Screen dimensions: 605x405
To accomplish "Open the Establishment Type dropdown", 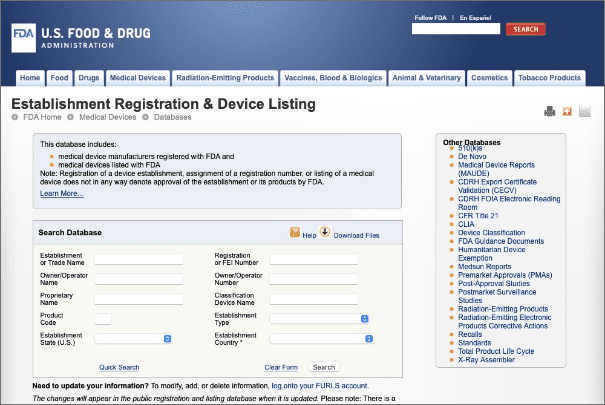I will pos(319,319).
